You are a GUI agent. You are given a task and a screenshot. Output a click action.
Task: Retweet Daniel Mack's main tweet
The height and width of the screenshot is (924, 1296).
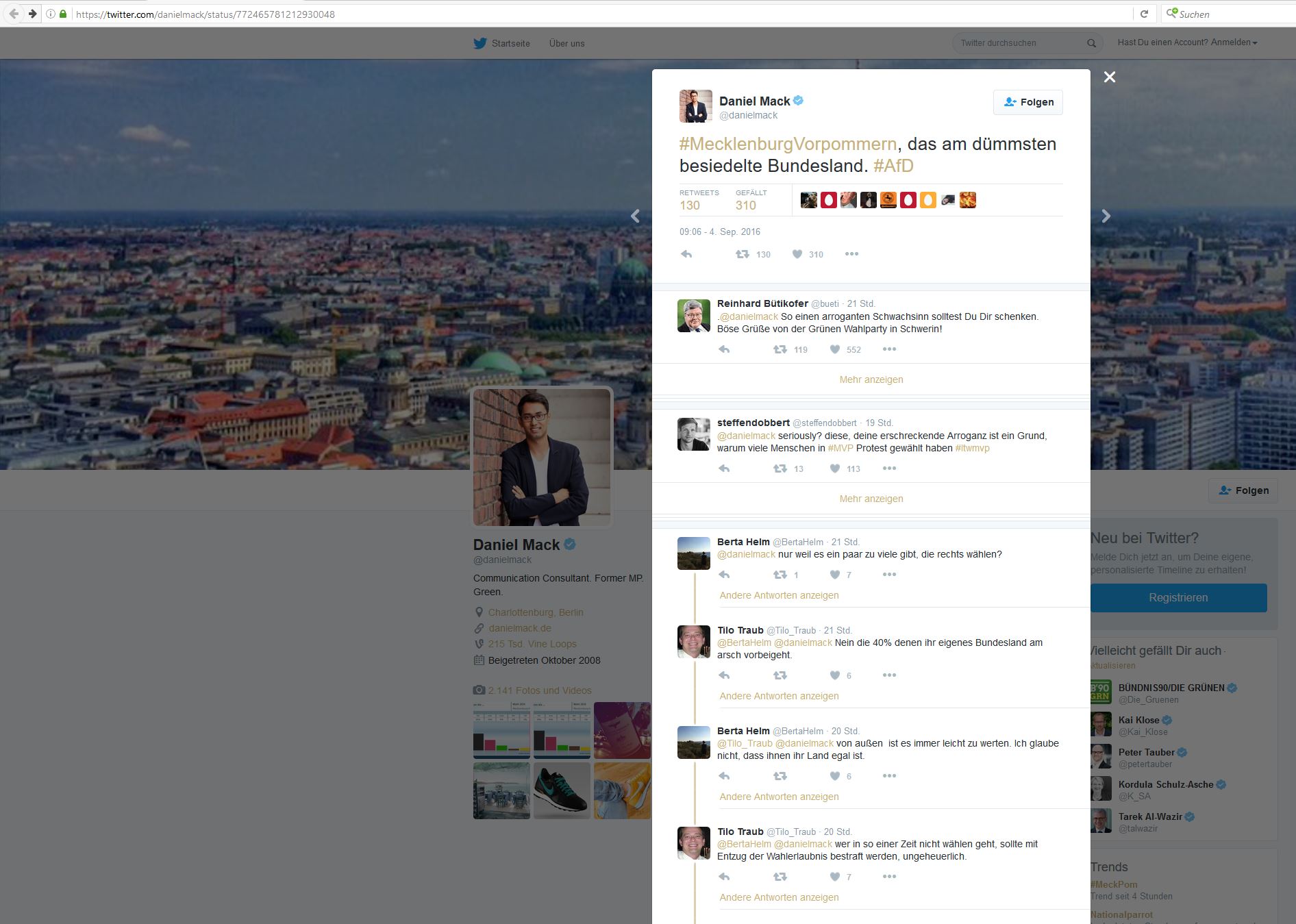click(743, 254)
